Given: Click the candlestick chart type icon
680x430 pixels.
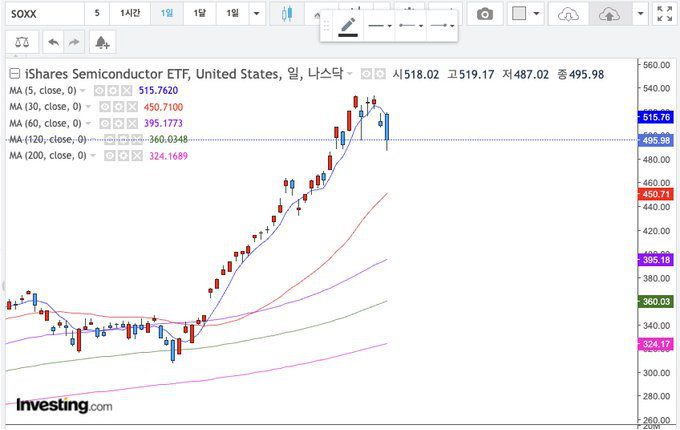Looking at the screenshot, I should pos(287,14).
